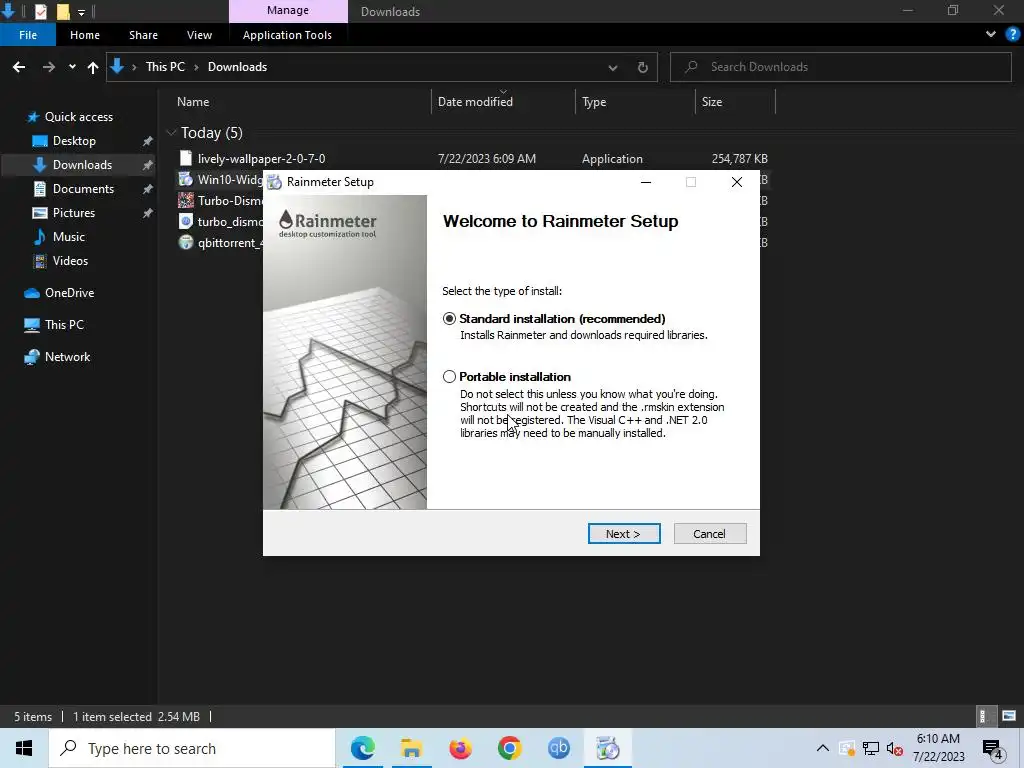1024x768 pixels.
Task: Click the taskbar search box
Action: coord(192,748)
